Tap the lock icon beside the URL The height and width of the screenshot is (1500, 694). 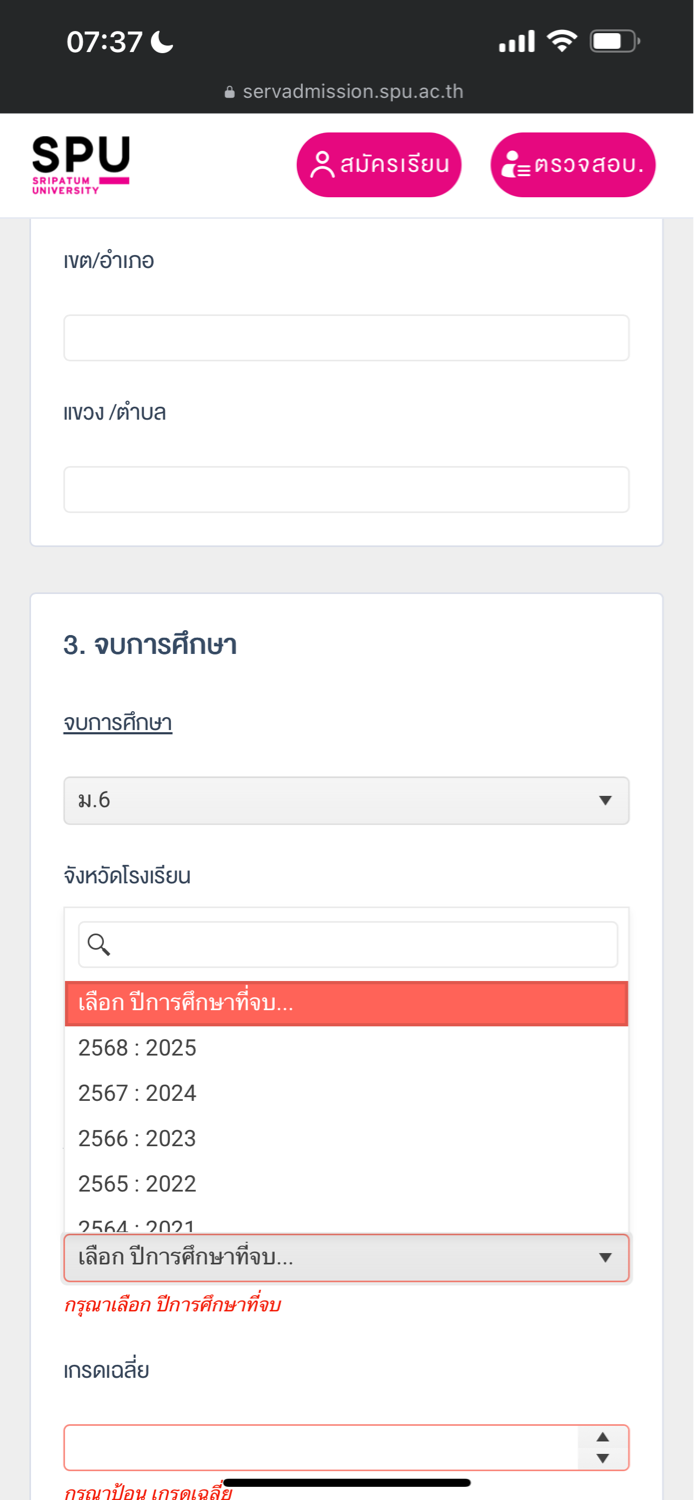230,93
